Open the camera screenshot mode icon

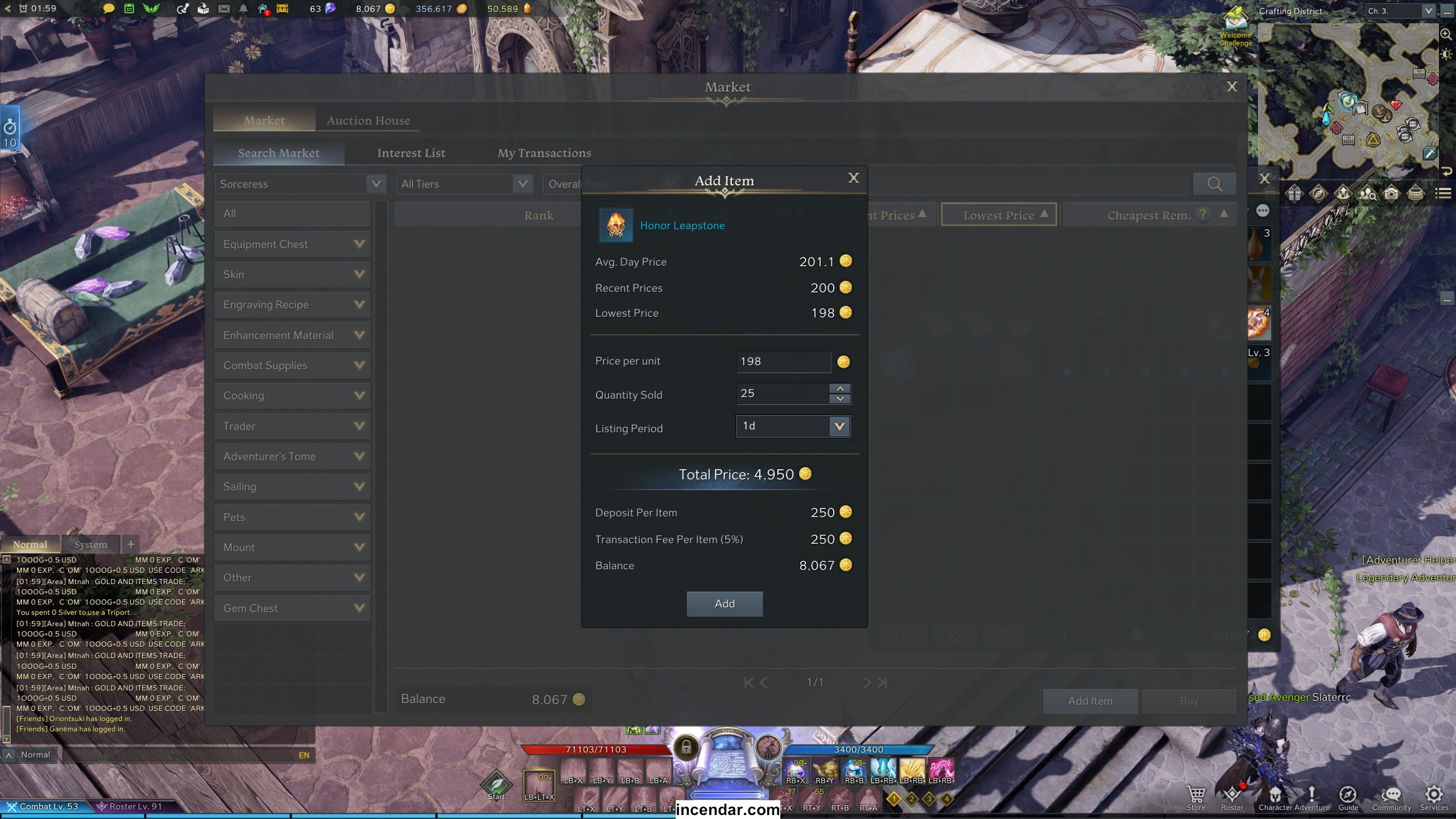[x=1391, y=194]
